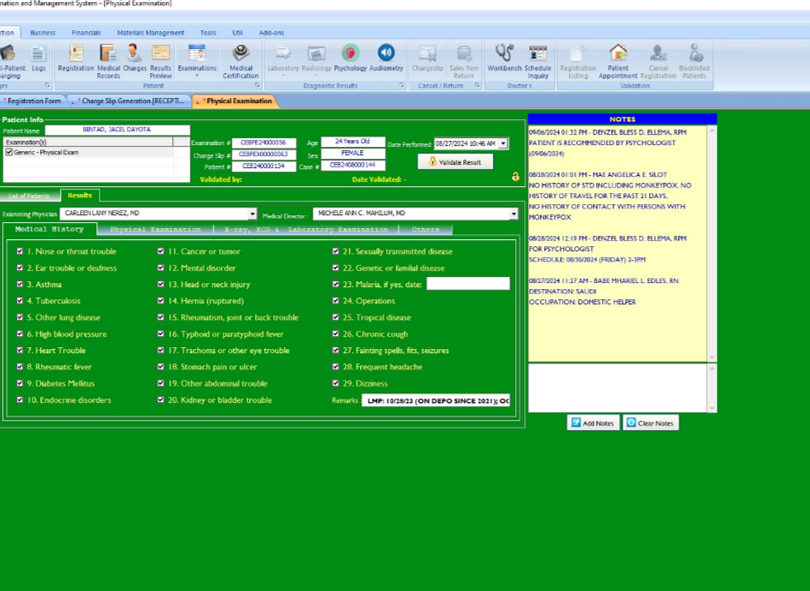Image resolution: width=810 pixels, height=591 pixels.
Task: Click the Malaria date input field
Action: [x=468, y=284]
